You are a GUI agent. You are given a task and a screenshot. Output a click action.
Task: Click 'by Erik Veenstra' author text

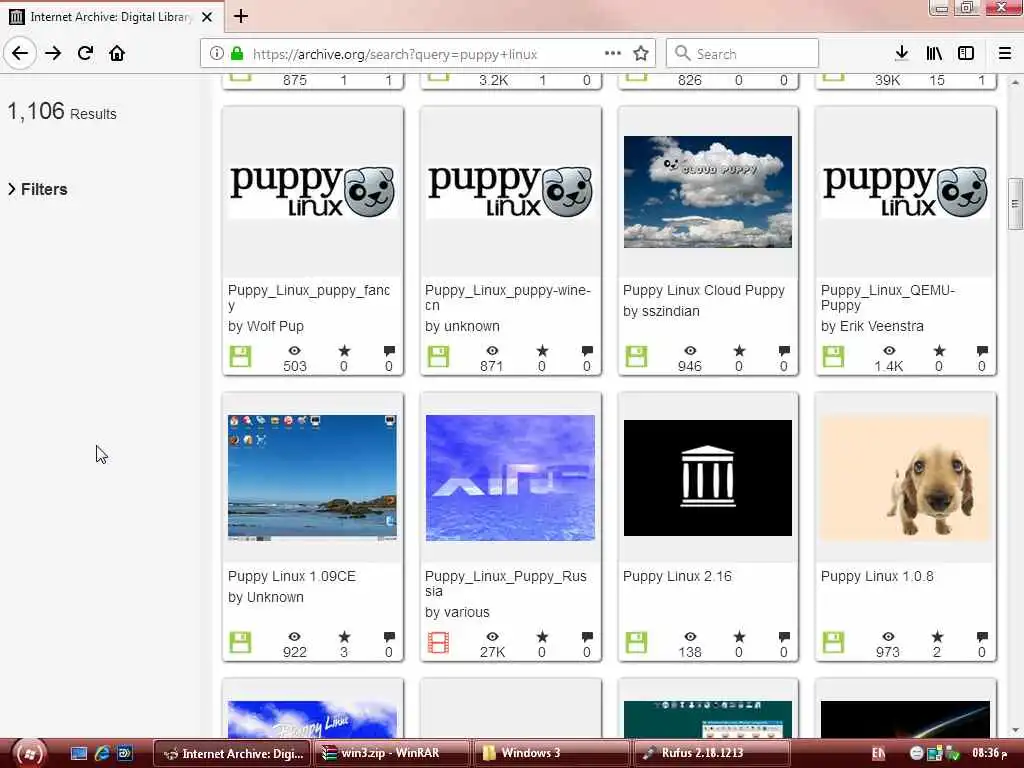click(x=872, y=326)
